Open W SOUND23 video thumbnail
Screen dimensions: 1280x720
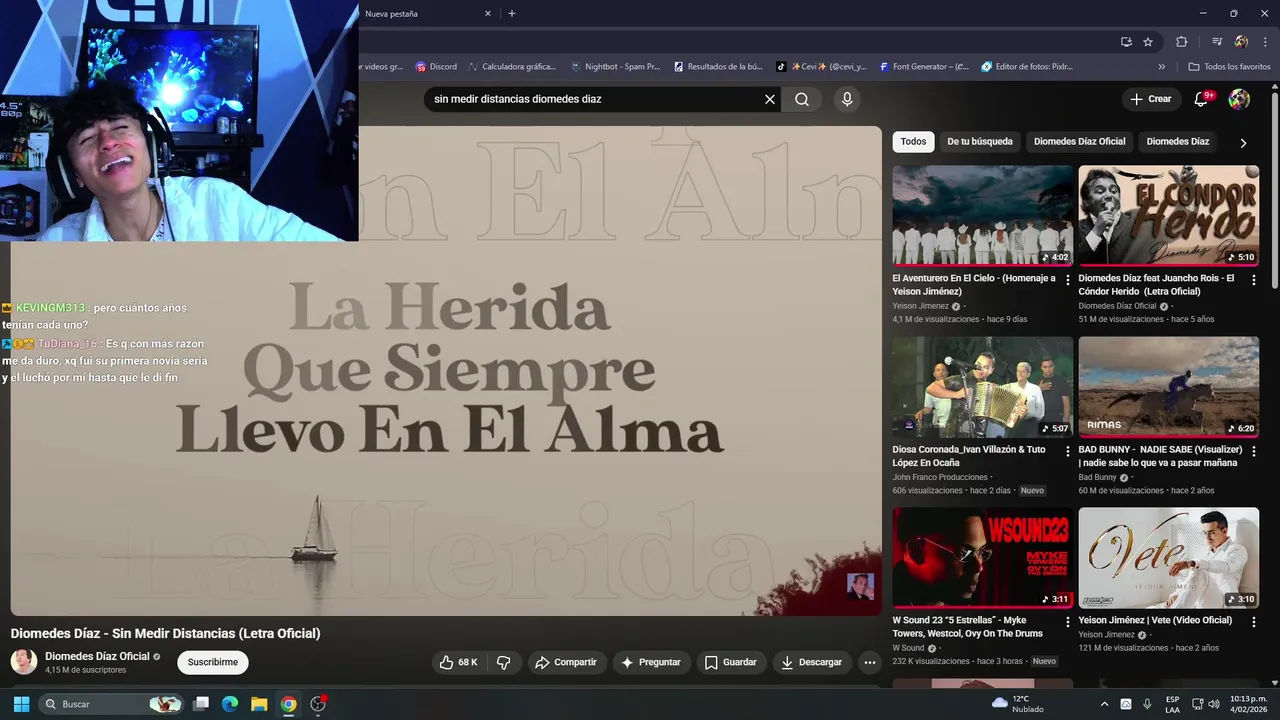982,558
